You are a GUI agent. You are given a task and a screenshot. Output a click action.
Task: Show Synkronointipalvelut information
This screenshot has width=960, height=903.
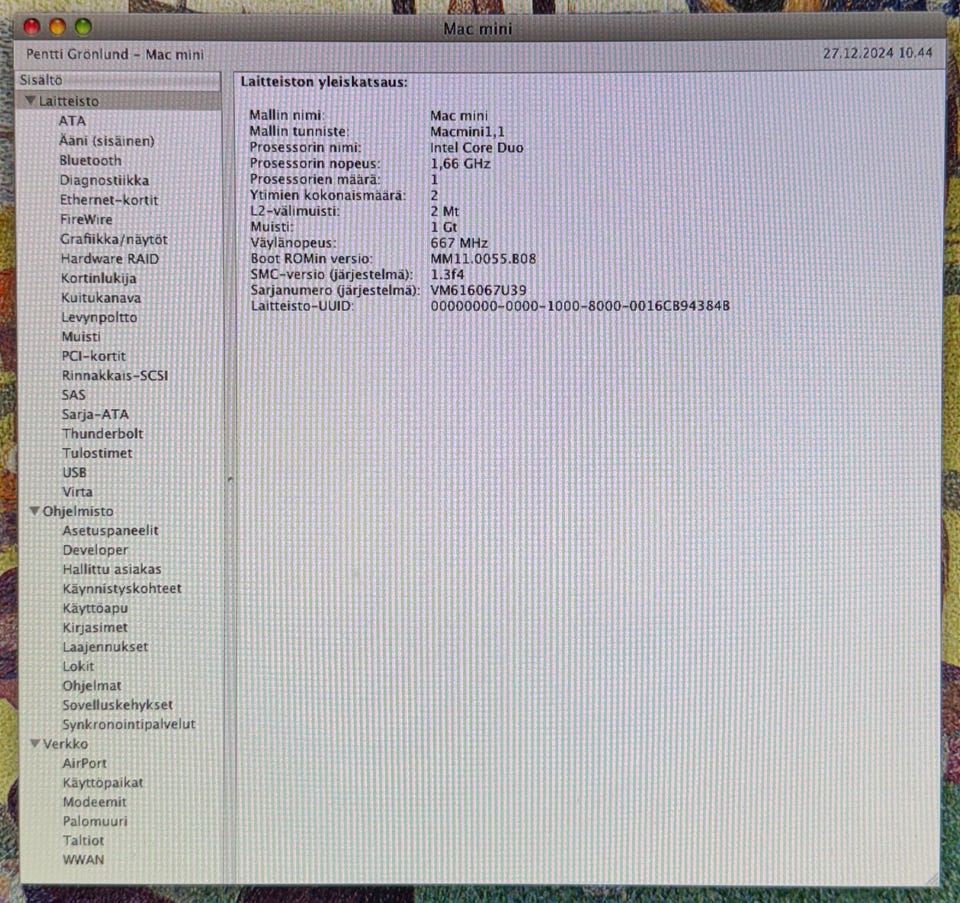pyautogui.click(x=129, y=724)
